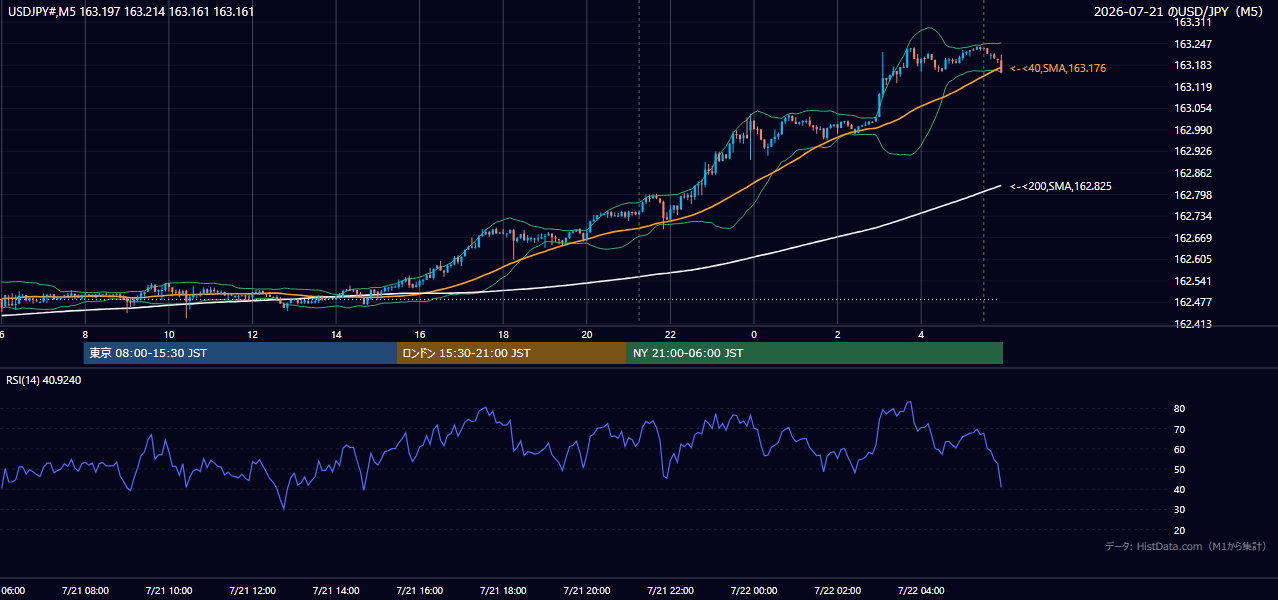Image resolution: width=1278 pixels, height=600 pixels.
Task: Click hour label 10 on price chart axis
Action: pos(169,334)
